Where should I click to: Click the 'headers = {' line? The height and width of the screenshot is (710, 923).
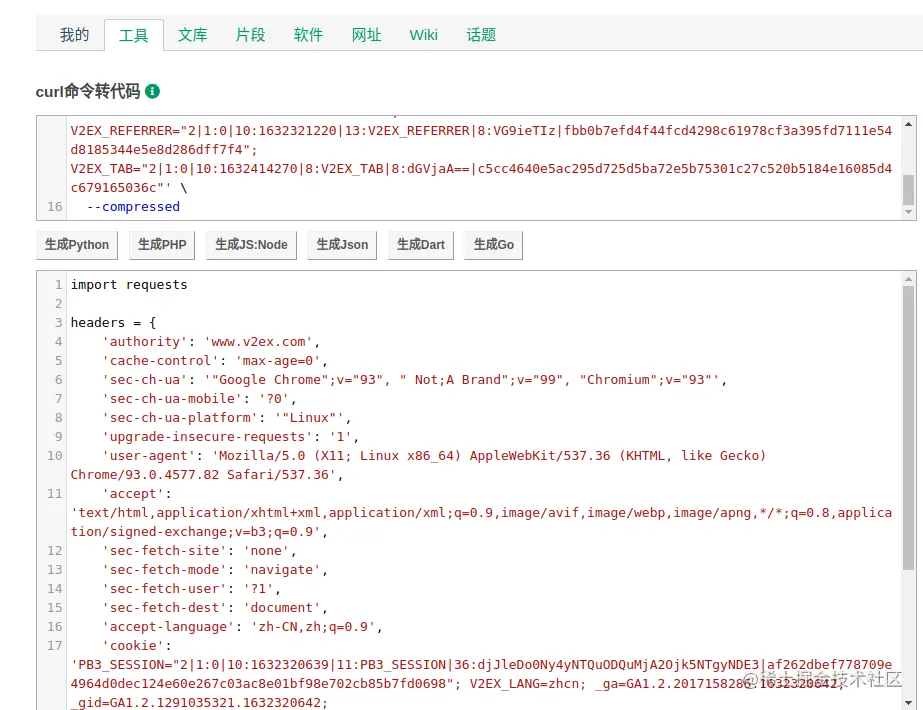[113, 323]
